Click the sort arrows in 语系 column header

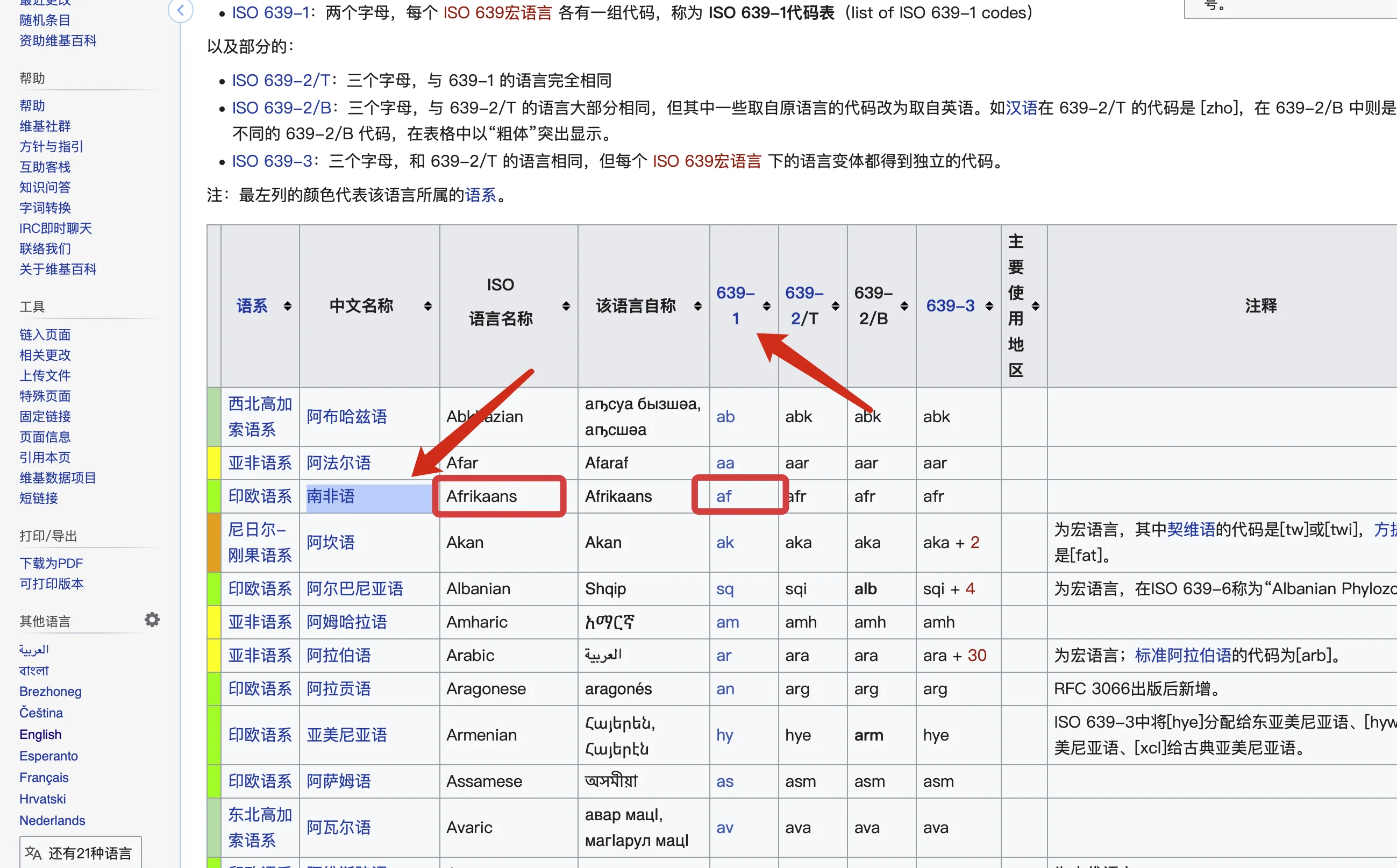point(288,306)
